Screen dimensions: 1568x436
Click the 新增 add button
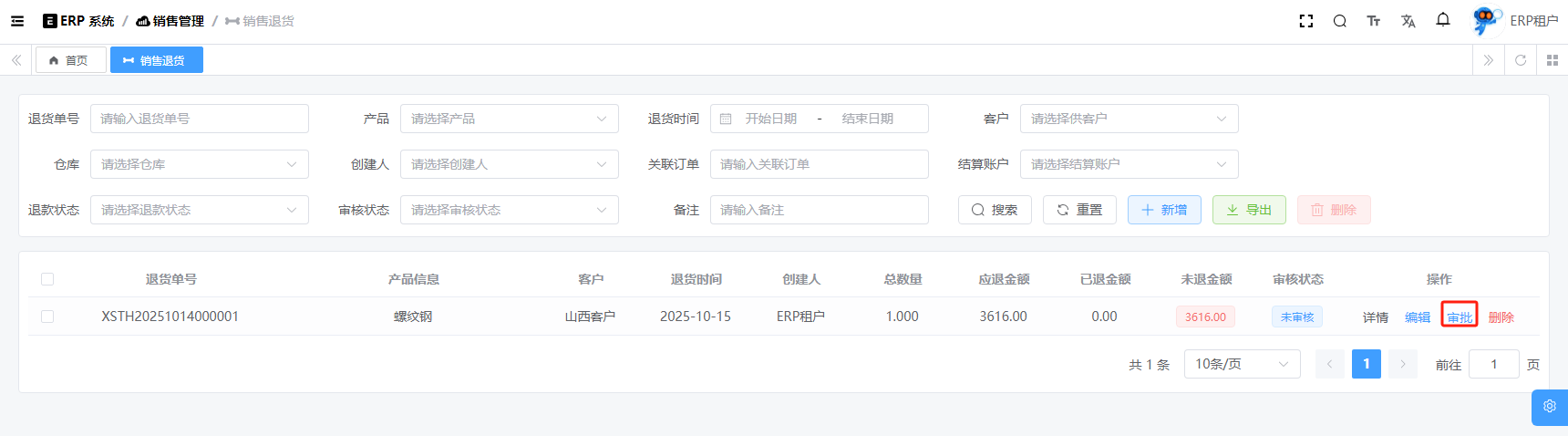coord(1163,210)
